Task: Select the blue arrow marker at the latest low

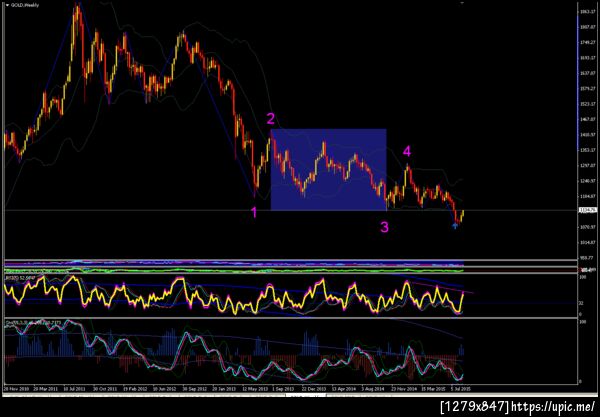Action: [455, 226]
